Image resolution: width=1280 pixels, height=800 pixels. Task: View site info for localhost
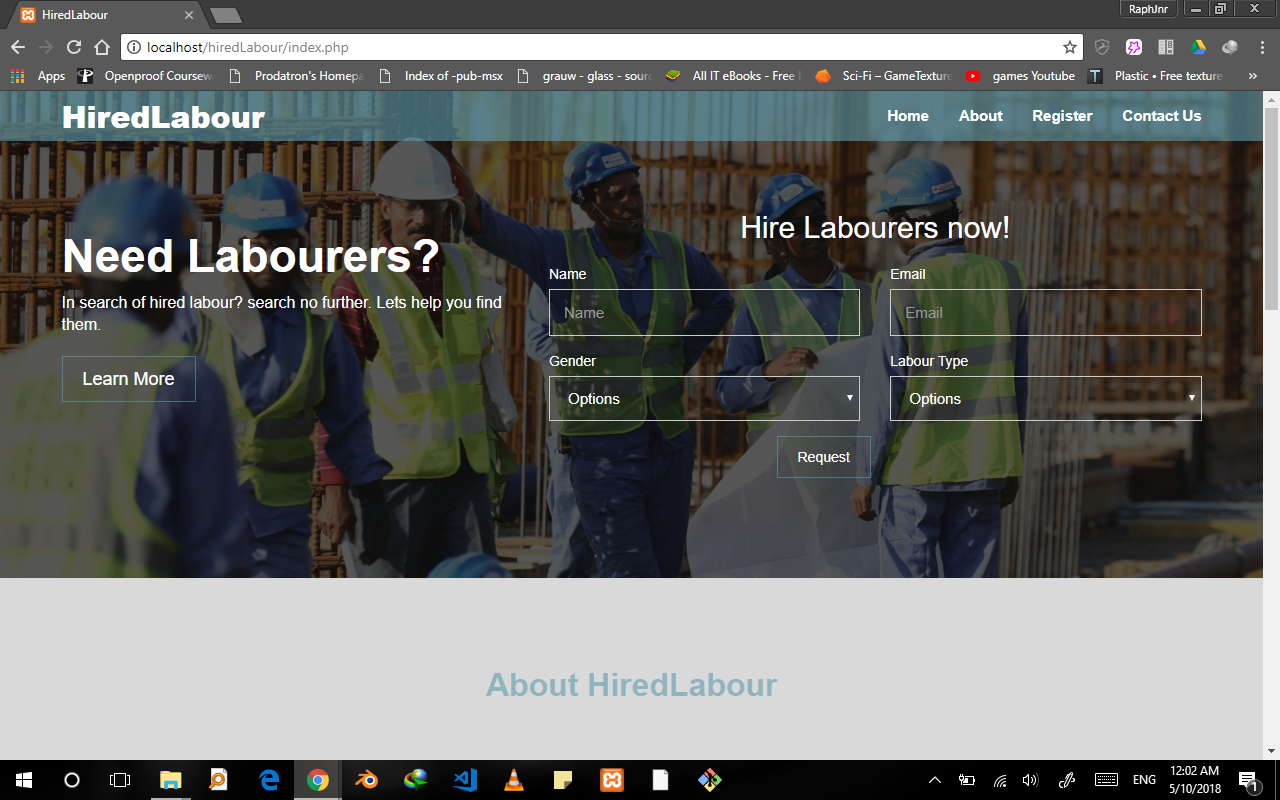134,47
